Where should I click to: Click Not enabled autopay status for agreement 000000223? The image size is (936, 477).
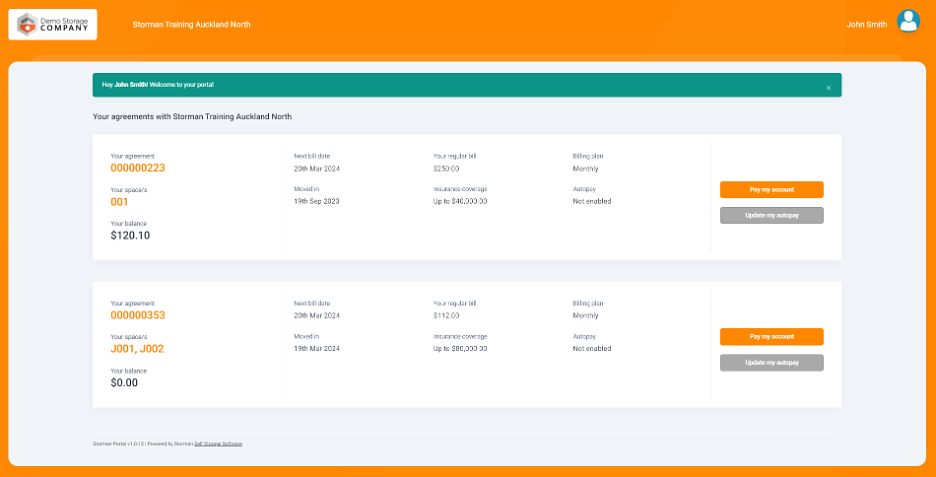coord(592,201)
